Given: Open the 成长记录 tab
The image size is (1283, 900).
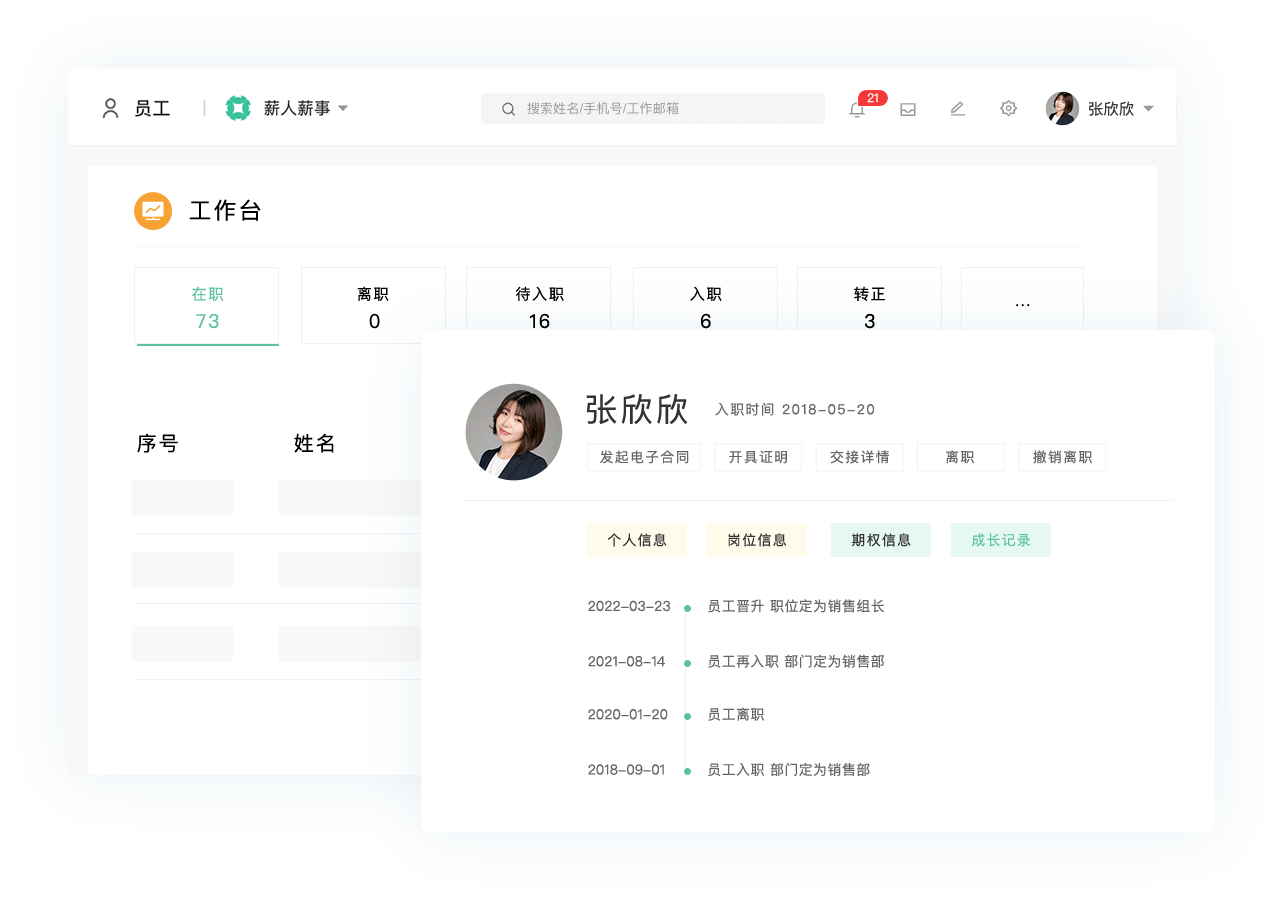Looking at the screenshot, I should pos(1000,540).
